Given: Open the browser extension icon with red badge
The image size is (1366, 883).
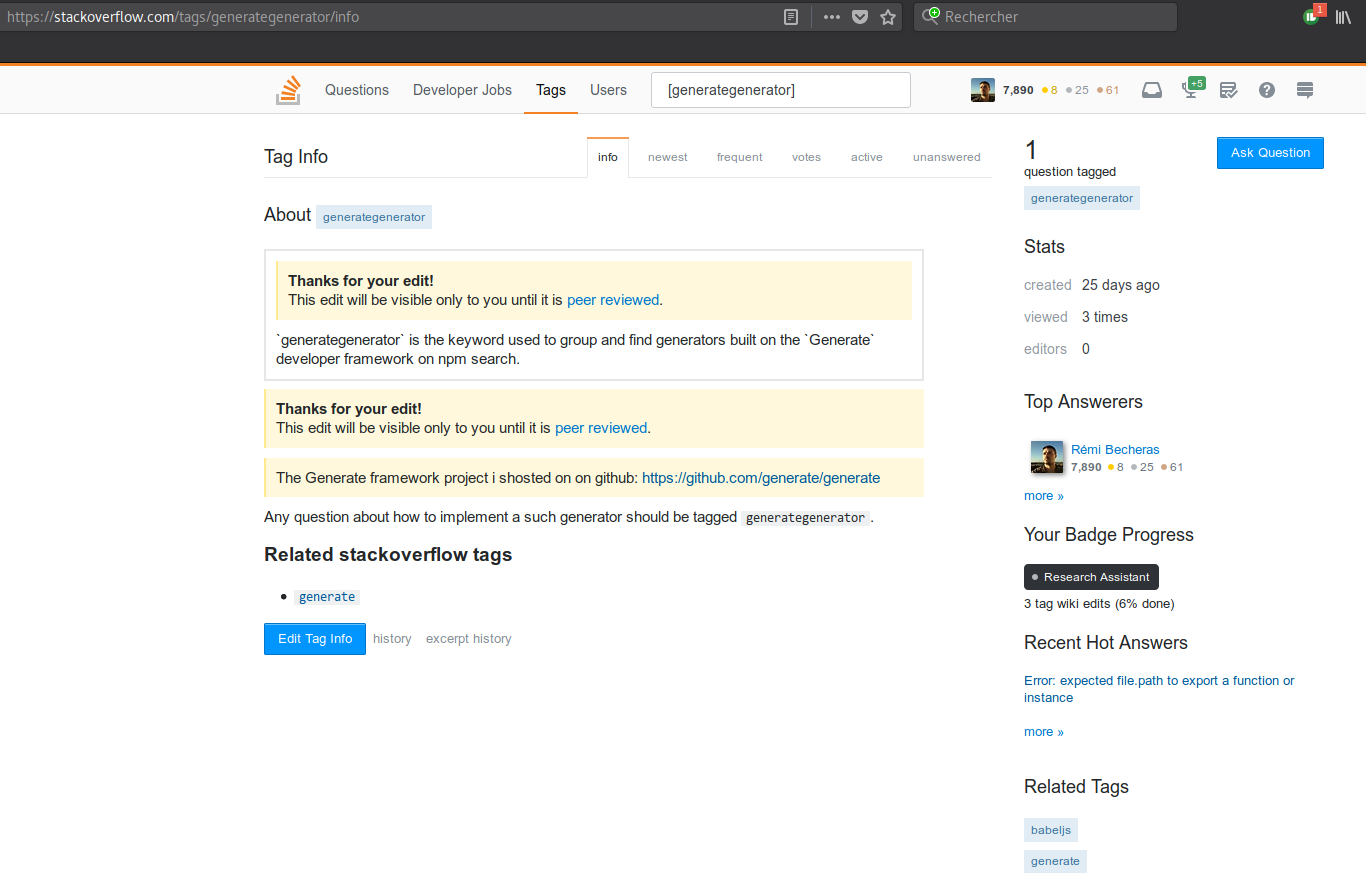Looking at the screenshot, I should 1313,15.
